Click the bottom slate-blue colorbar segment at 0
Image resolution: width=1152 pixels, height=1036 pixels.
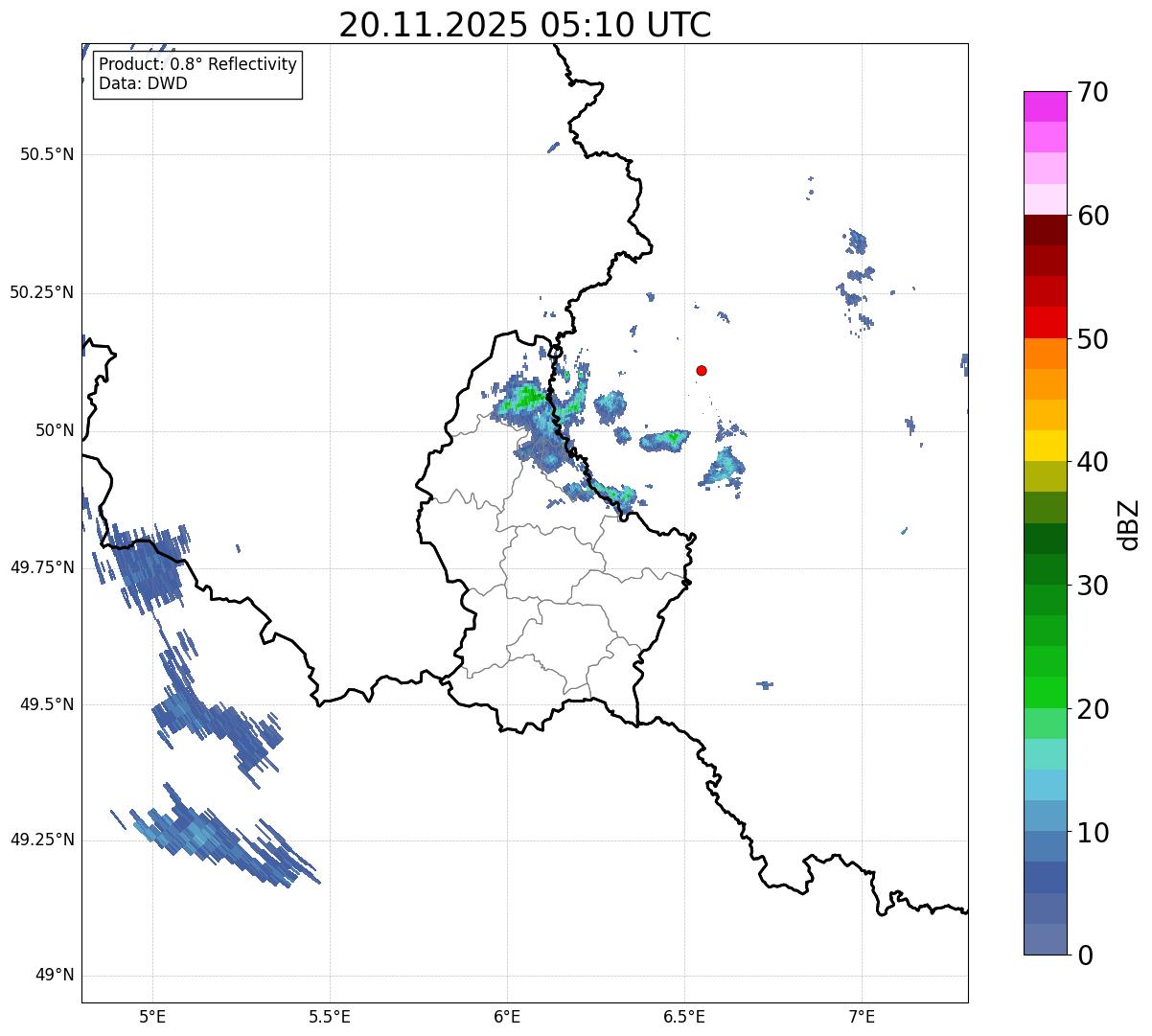(1045, 939)
